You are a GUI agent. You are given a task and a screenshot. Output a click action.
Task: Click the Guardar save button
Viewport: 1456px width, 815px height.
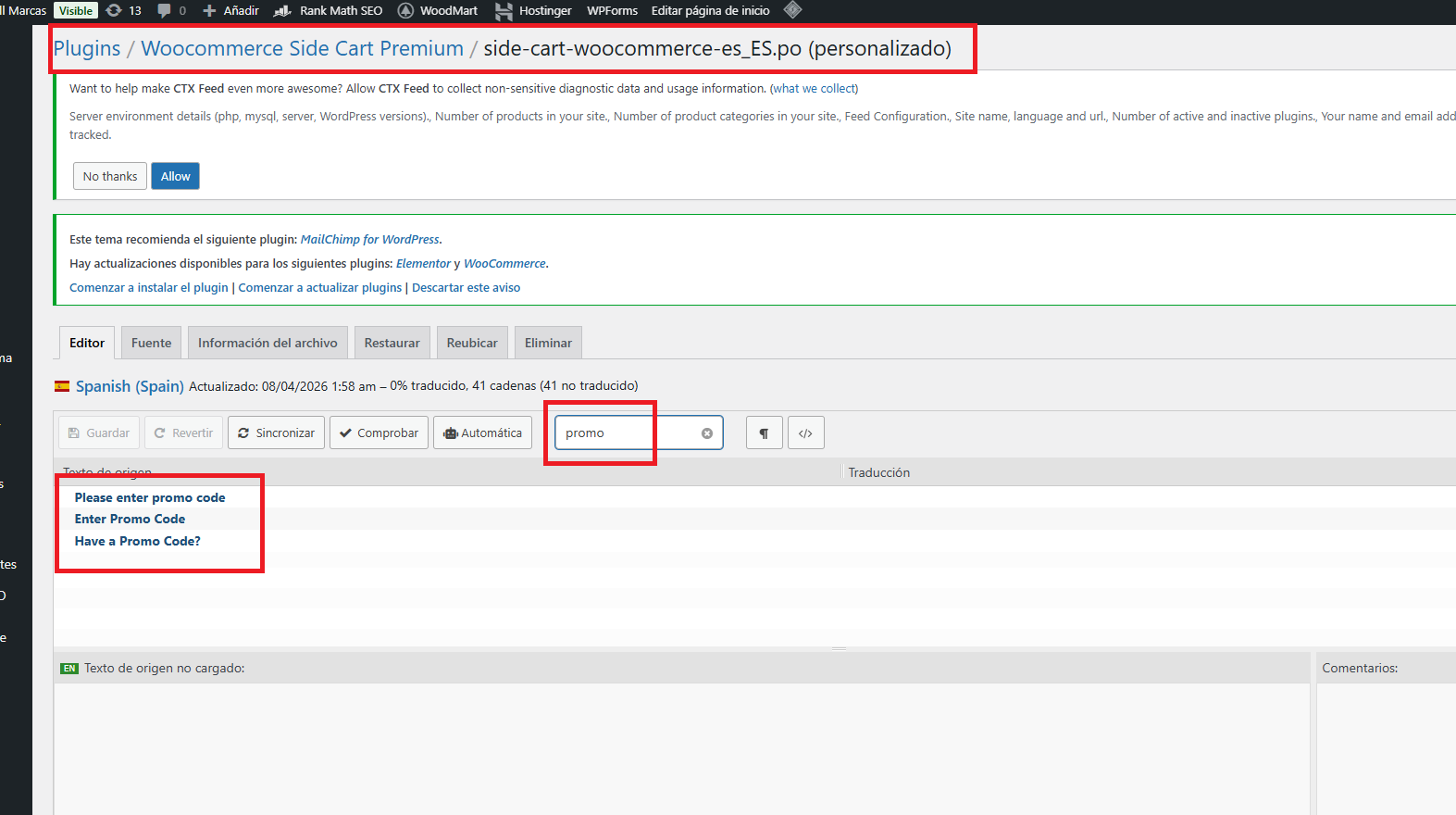tap(99, 433)
